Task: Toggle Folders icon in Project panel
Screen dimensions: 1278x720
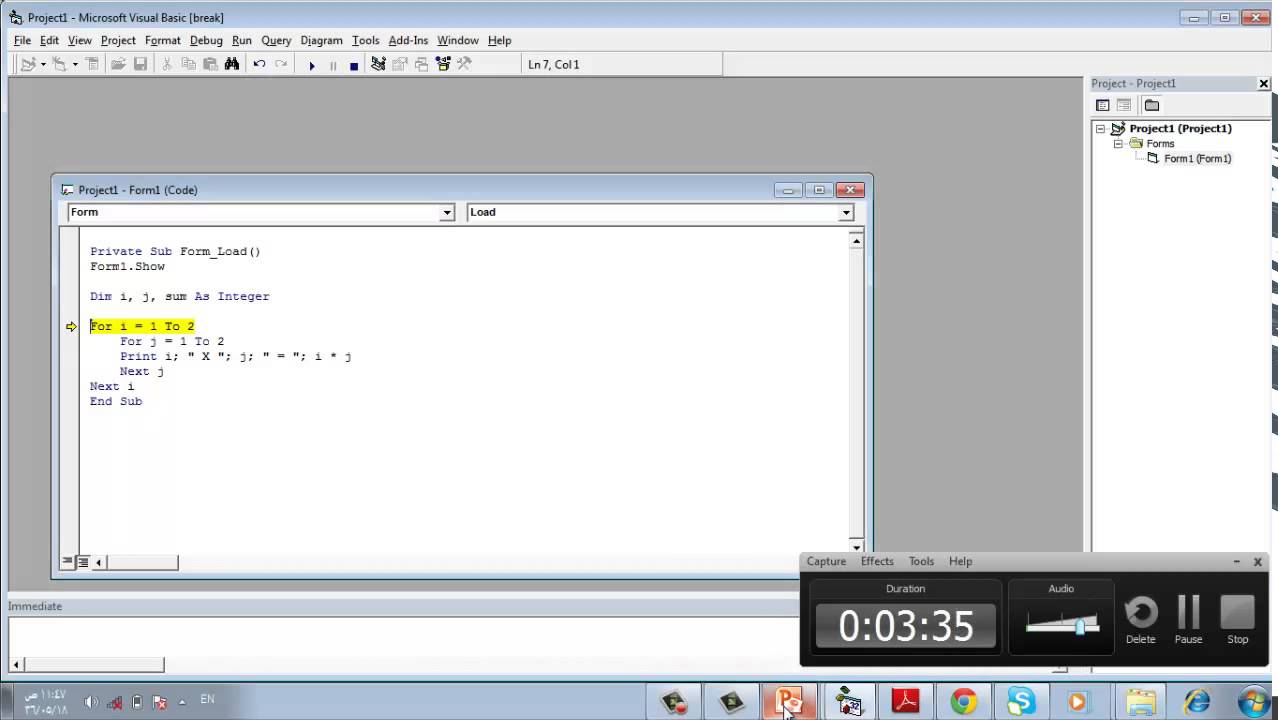Action: (1152, 105)
